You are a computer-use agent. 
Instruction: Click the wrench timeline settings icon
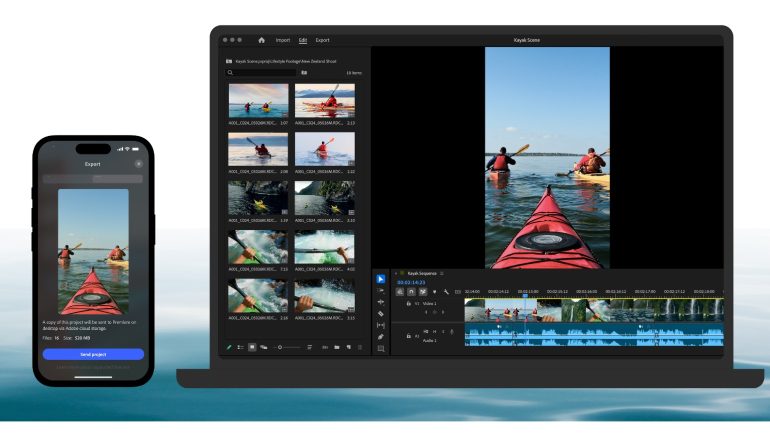point(447,291)
